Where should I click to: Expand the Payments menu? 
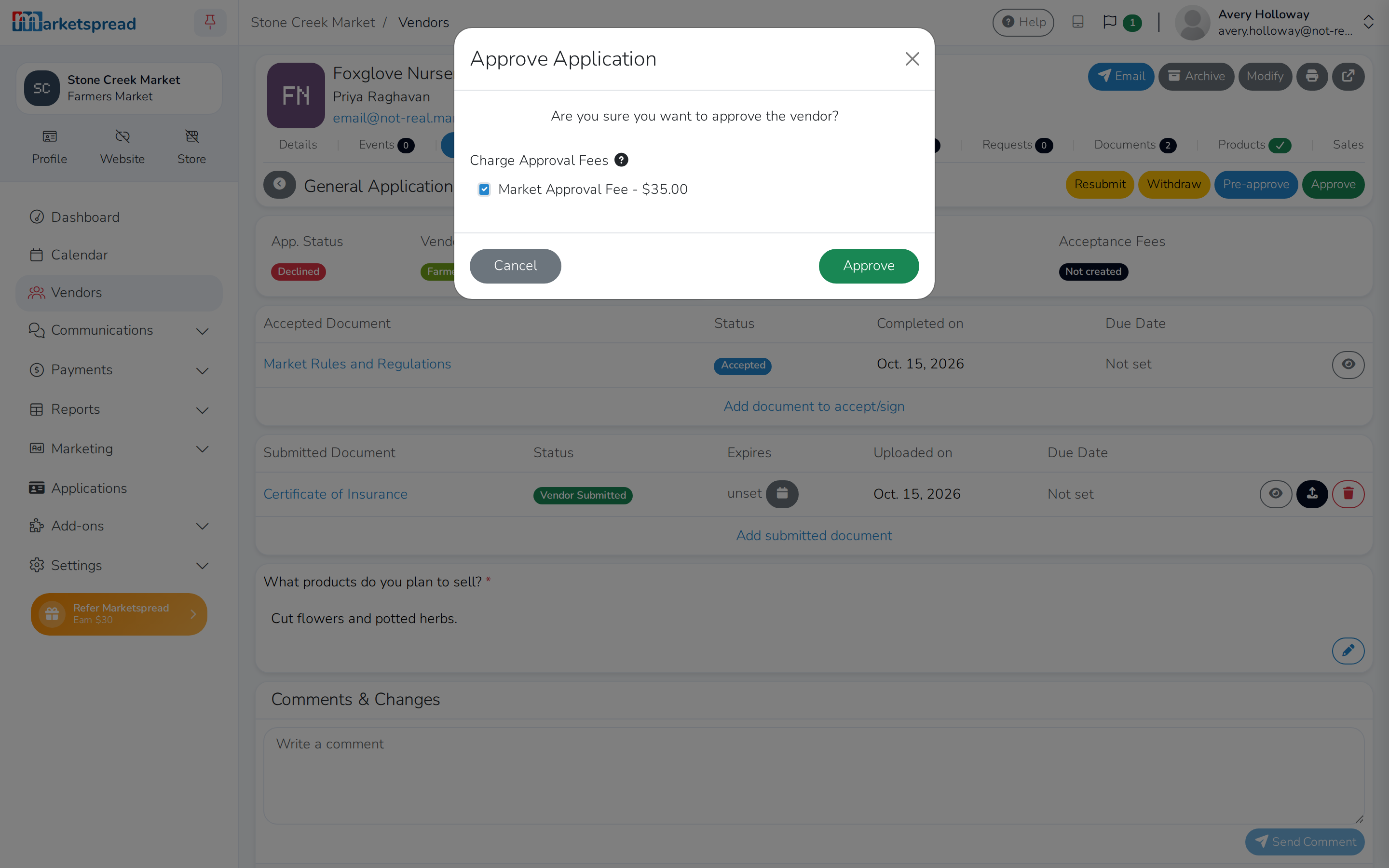119,370
